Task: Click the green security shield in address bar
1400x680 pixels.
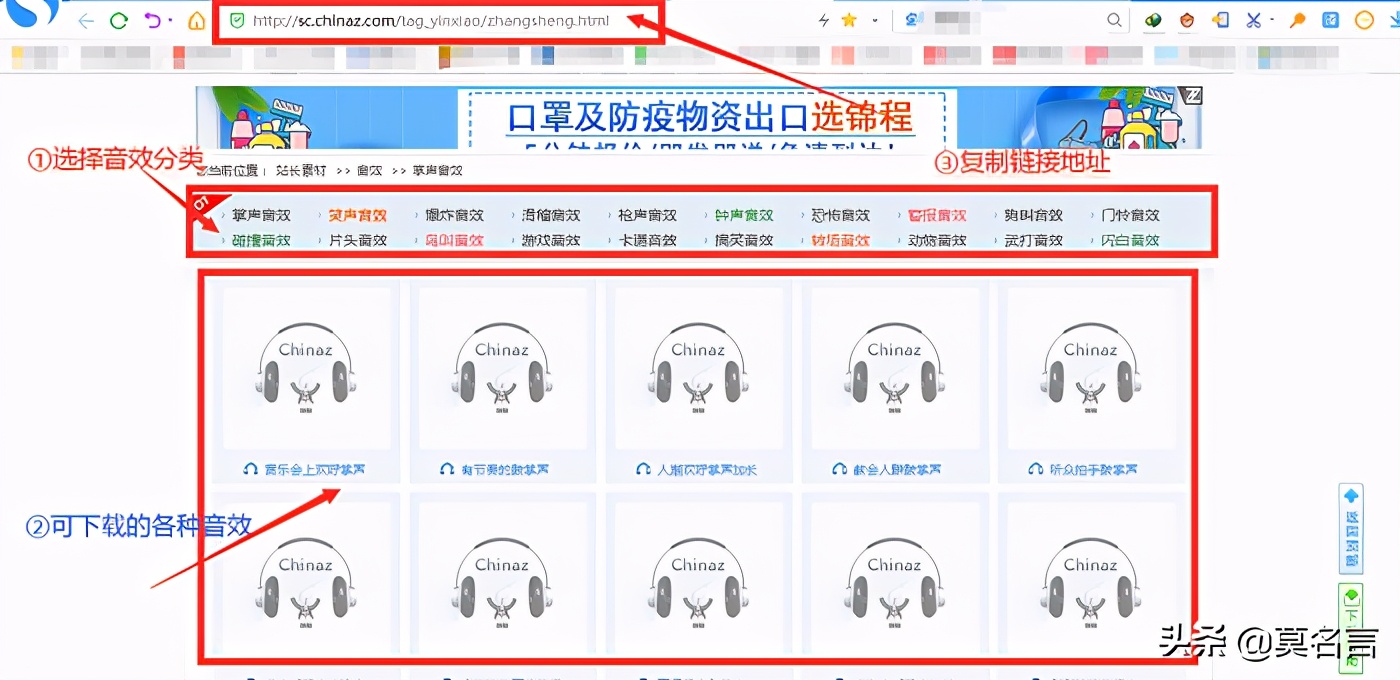Action: pyautogui.click(x=237, y=20)
